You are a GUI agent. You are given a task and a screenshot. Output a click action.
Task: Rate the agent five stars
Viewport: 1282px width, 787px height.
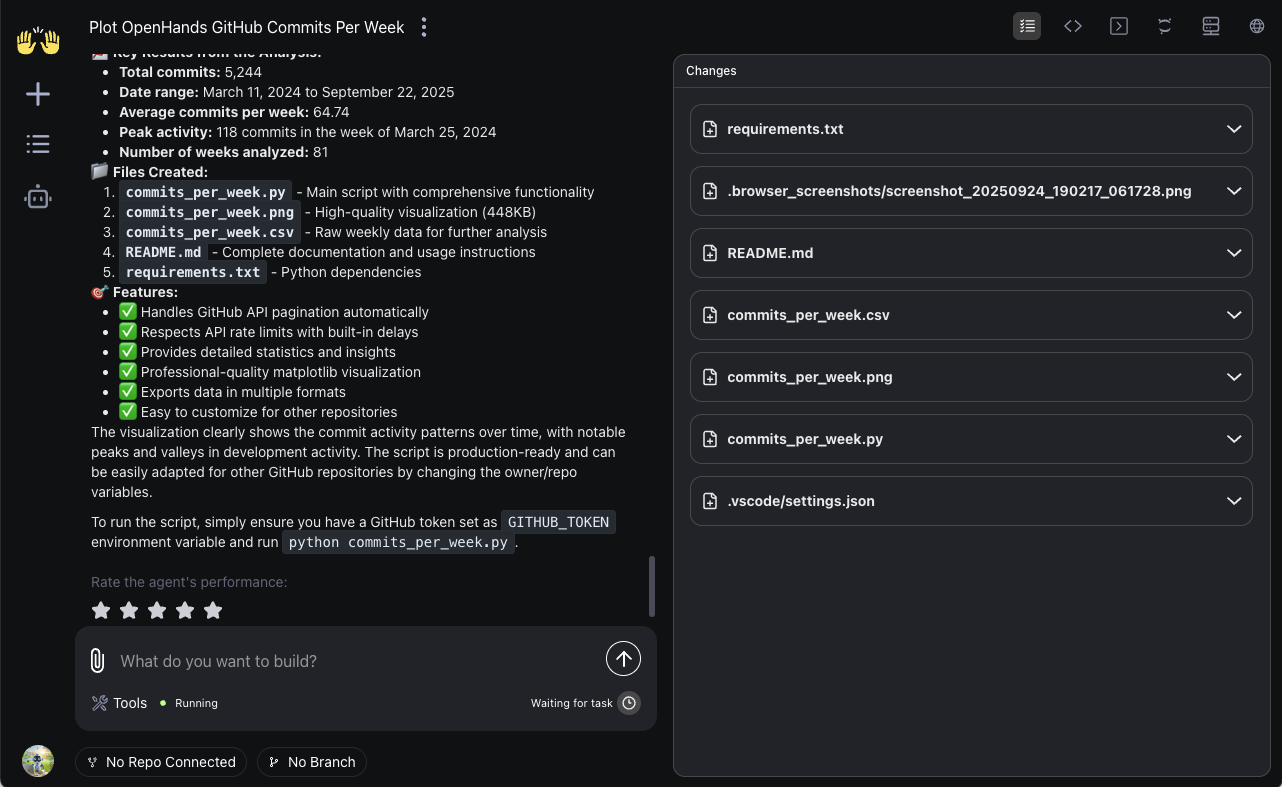pyautogui.click(x=213, y=610)
